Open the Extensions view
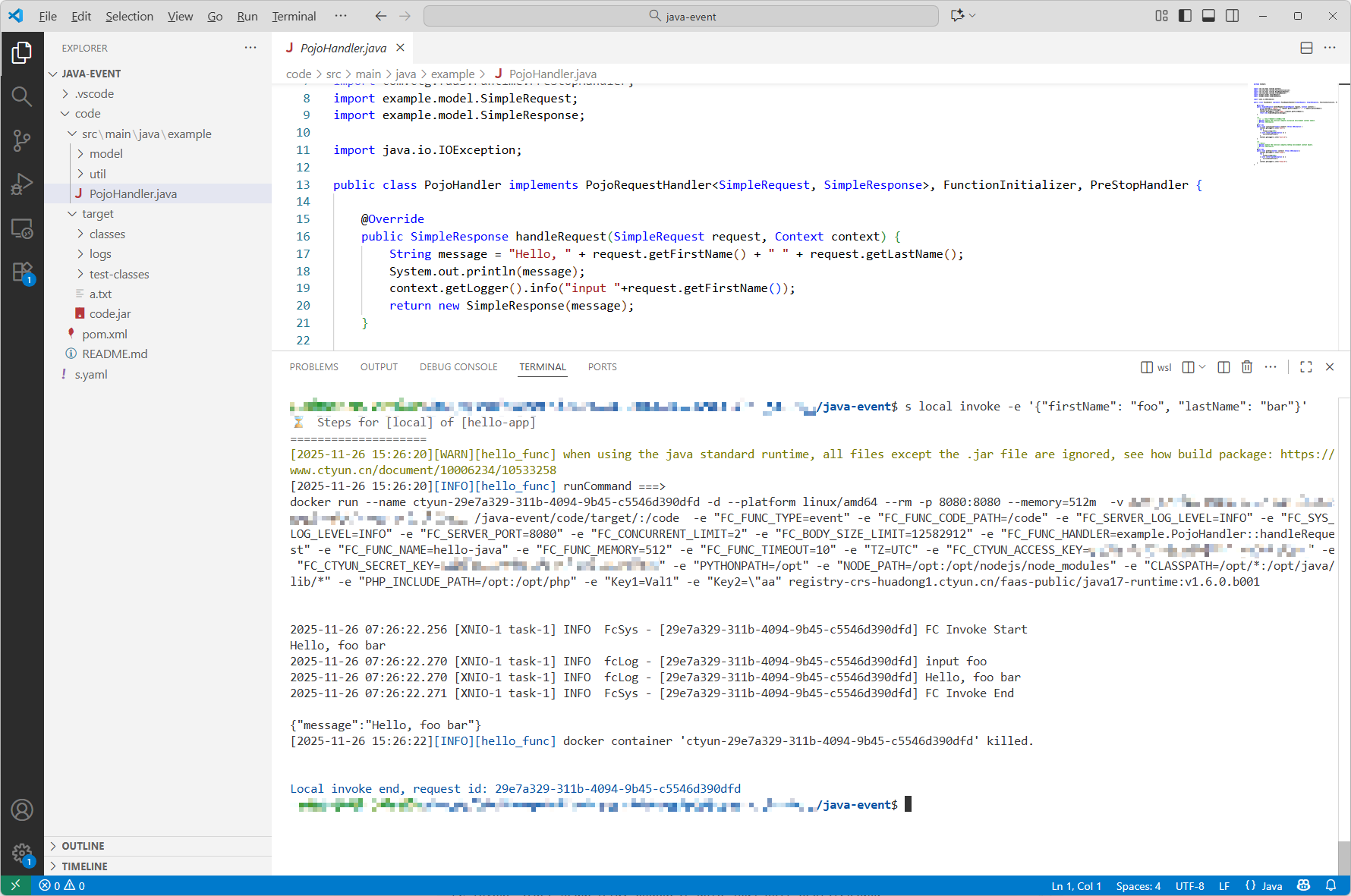 tap(22, 272)
